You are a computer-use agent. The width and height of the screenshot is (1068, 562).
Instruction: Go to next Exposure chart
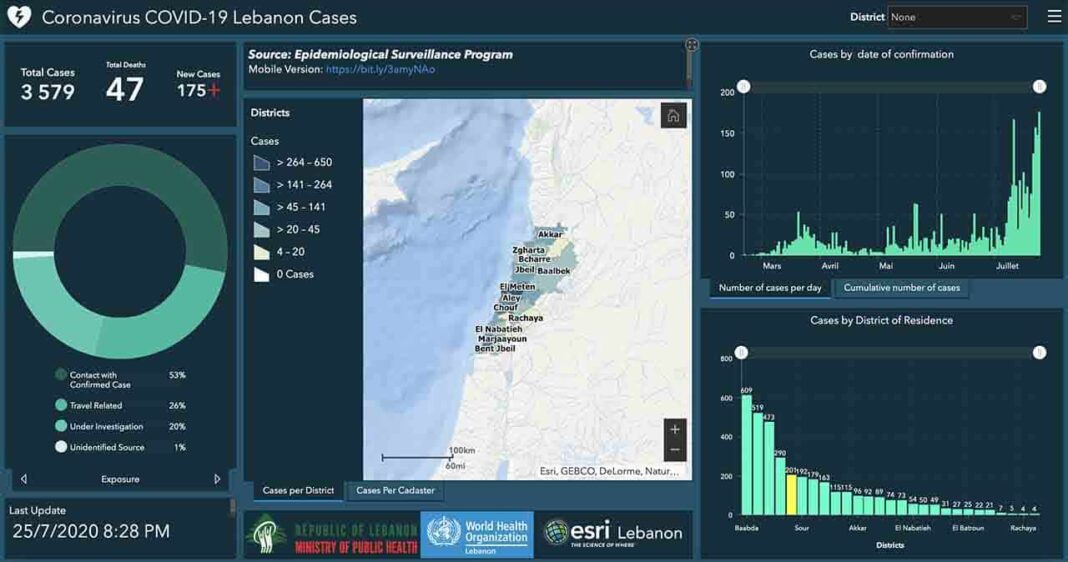pos(217,479)
